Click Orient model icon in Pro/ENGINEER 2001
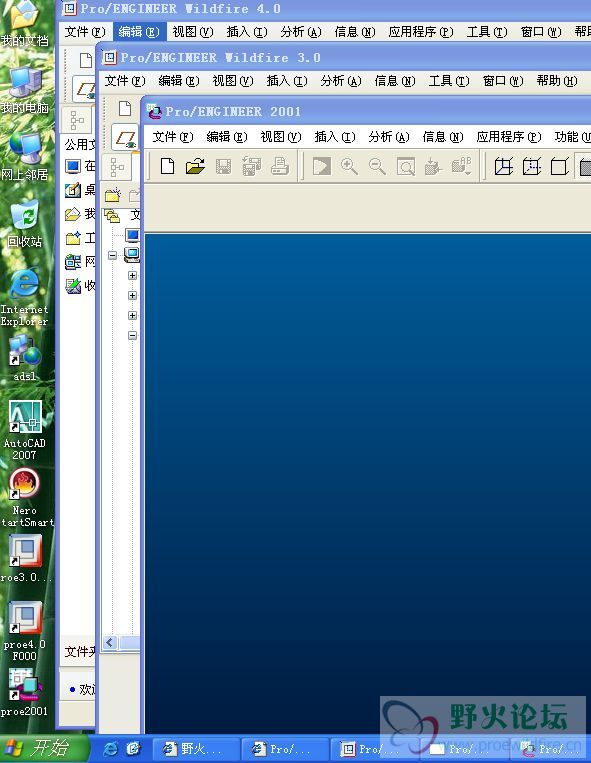 tap(433, 166)
